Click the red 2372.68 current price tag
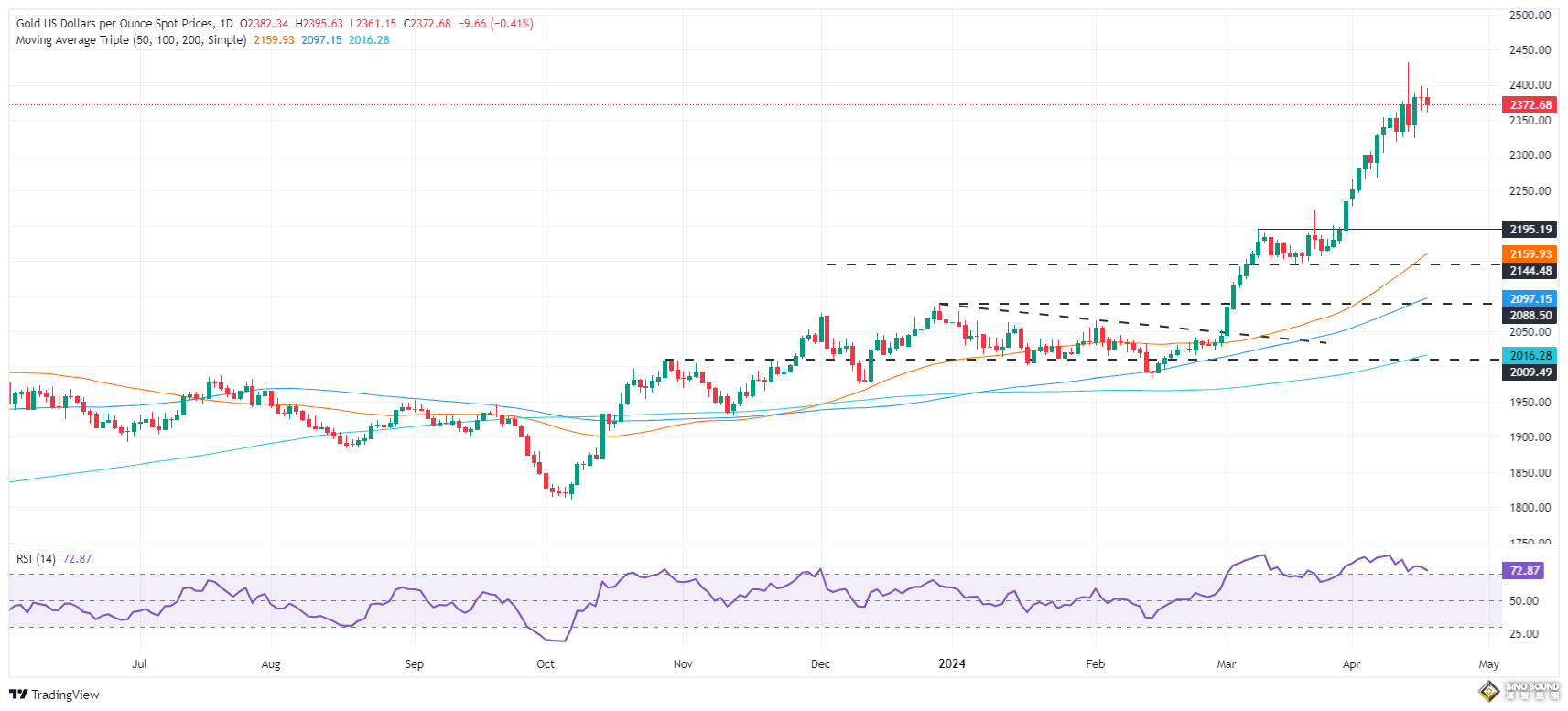The height and width of the screenshot is (711, 1568). click(1530, 105)
